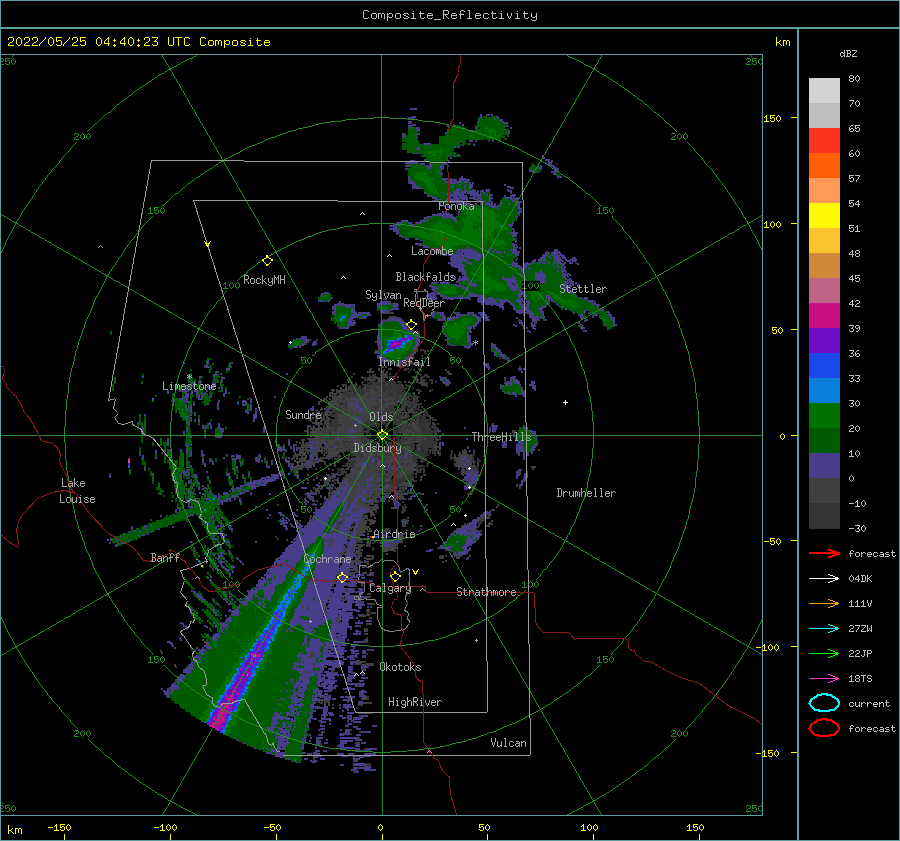
Task: Click the yellow diamond marker beside RockyMH
Action: pos(267,261)
